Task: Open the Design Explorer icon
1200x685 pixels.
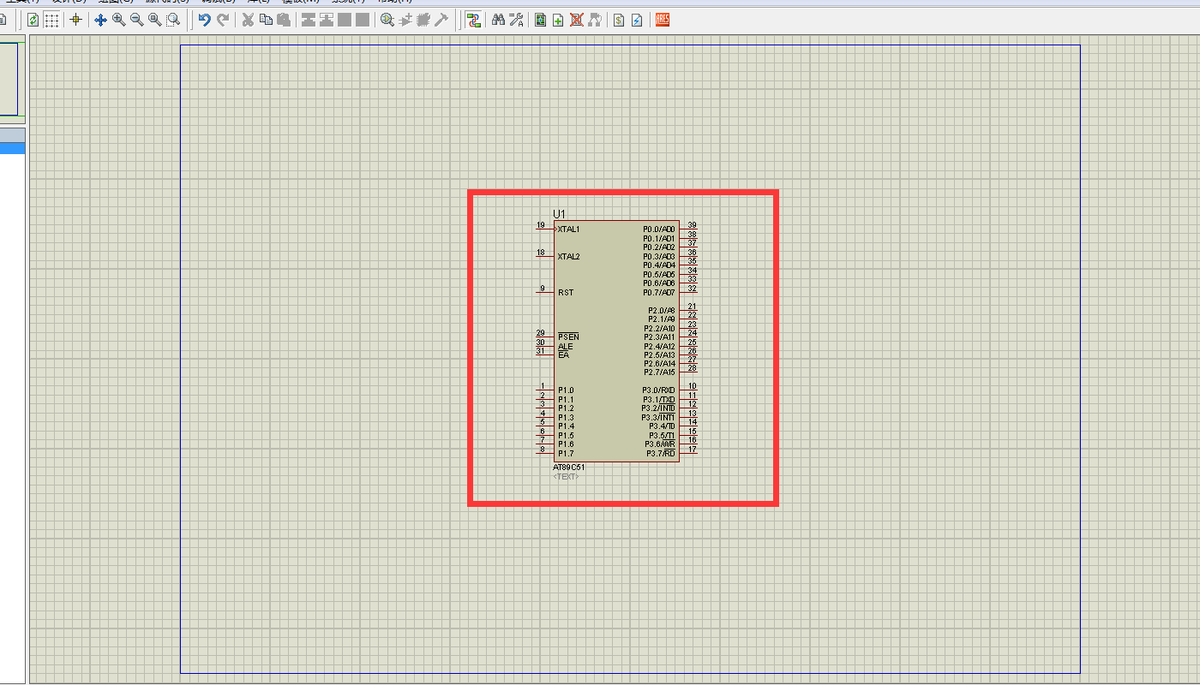Action: 541,19
